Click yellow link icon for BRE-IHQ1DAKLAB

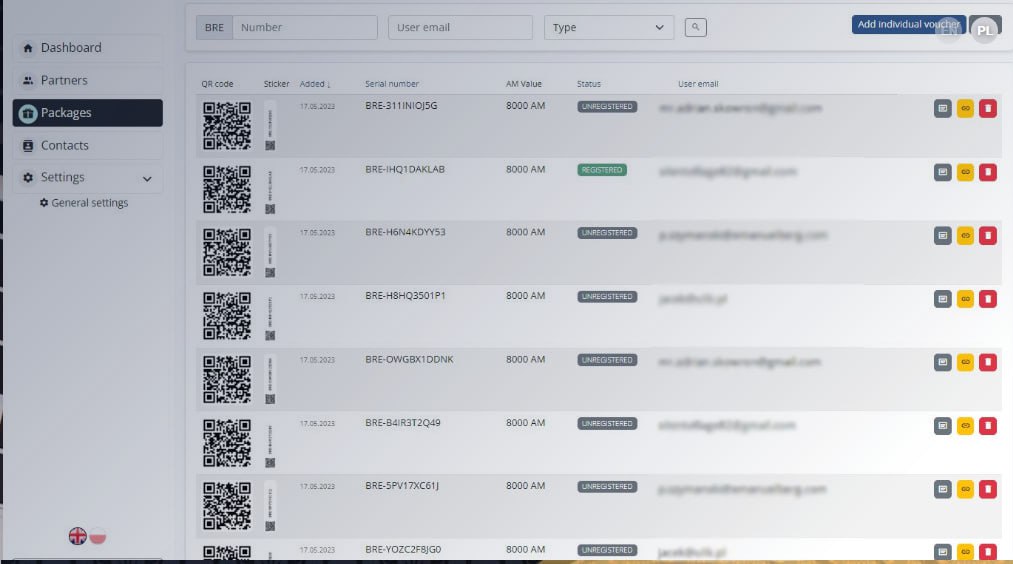tap(965, 172)
